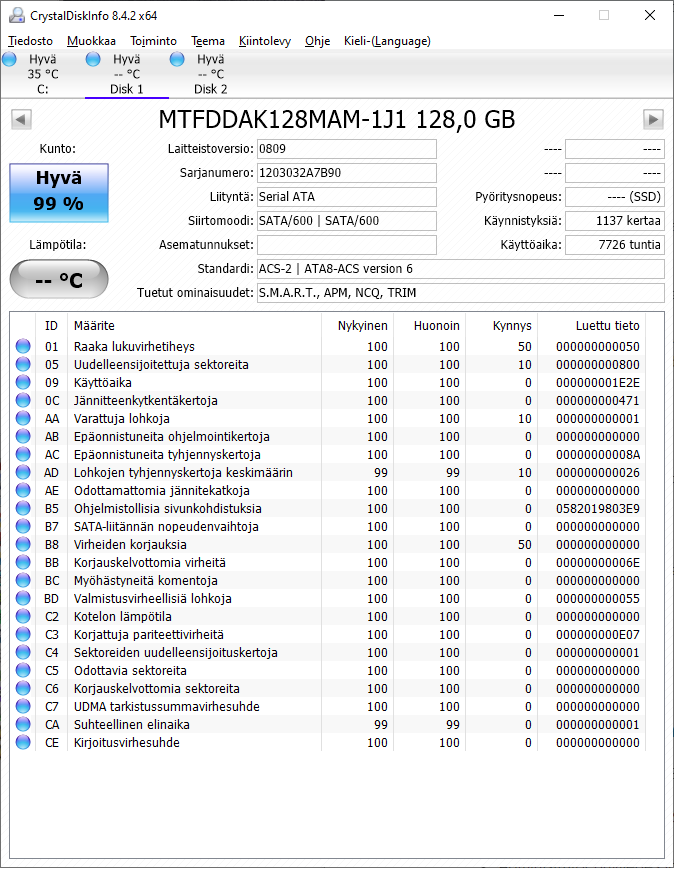Select the Odottavia sektoreita row
The width and height of the screenshot is (675, 871).
pos(328,670)
